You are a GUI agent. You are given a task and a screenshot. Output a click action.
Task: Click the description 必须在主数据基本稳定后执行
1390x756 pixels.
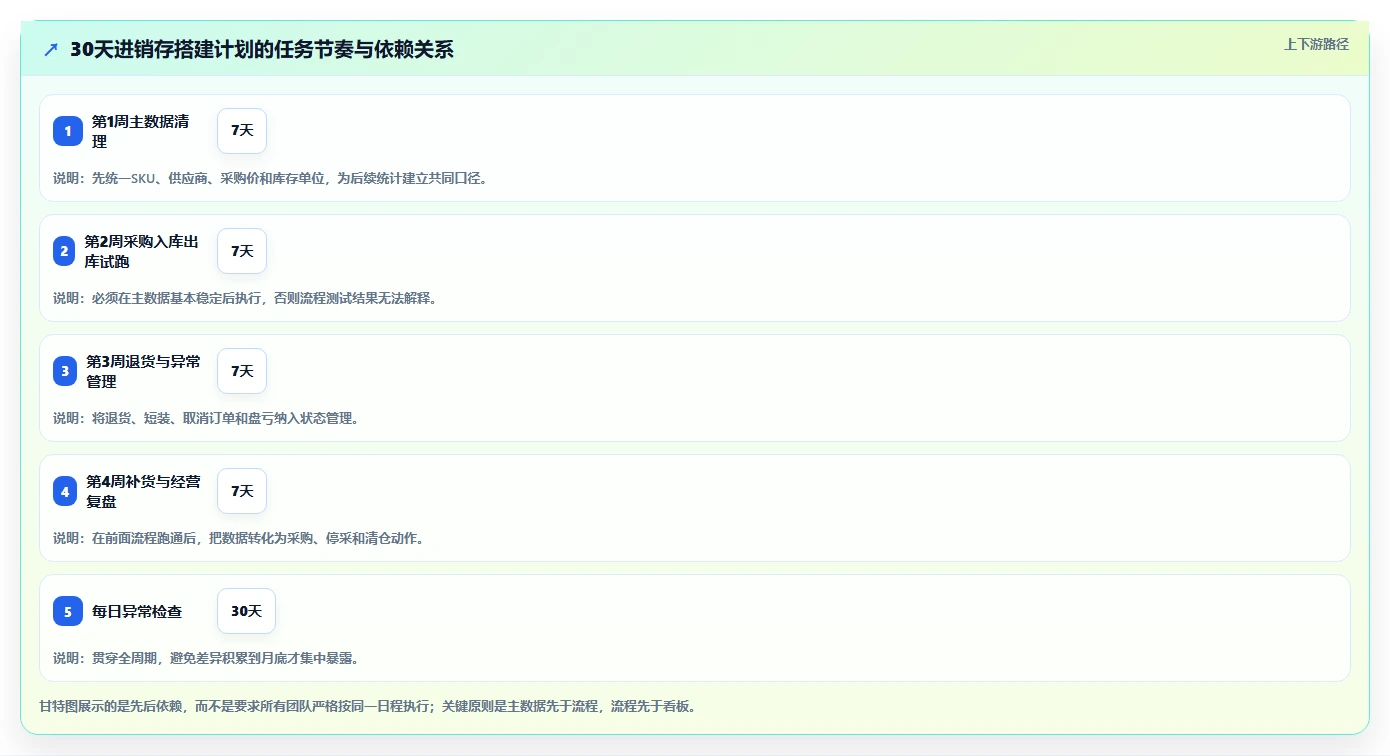coord(177,298)
